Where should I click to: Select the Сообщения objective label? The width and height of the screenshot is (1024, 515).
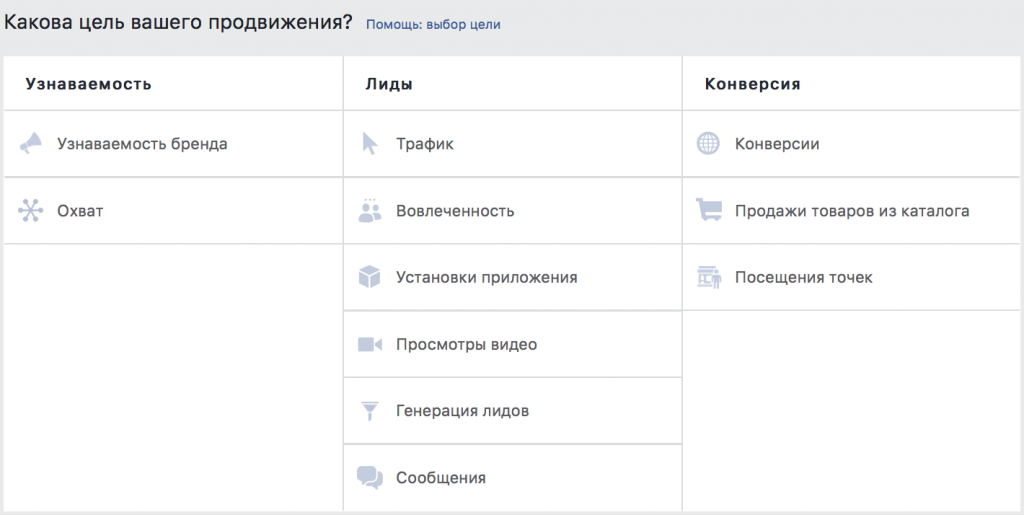click(441, 478)
